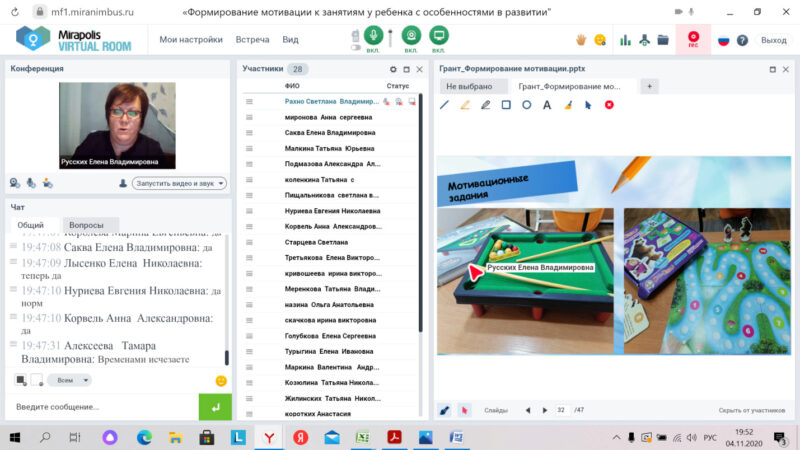The height and width of the screenshot is (450, 800).
Task: Select the text A tool
Action: 547,105
